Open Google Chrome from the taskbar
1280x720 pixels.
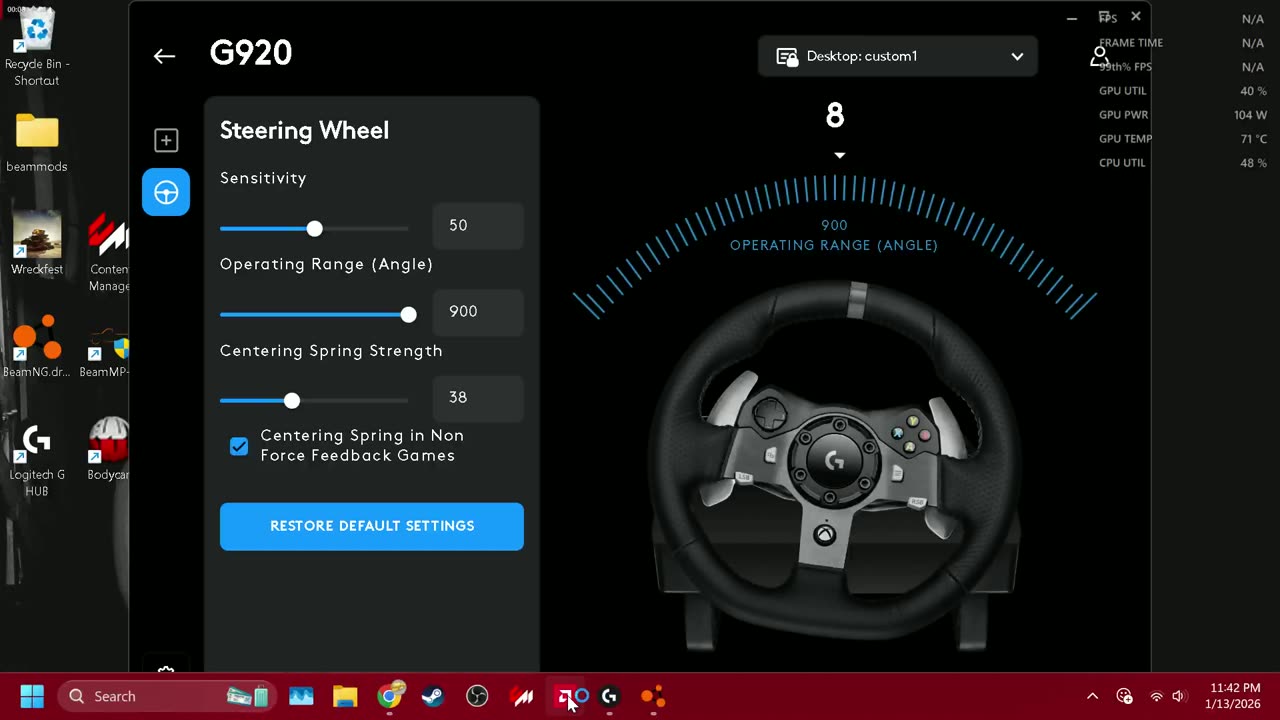point(390,696)
